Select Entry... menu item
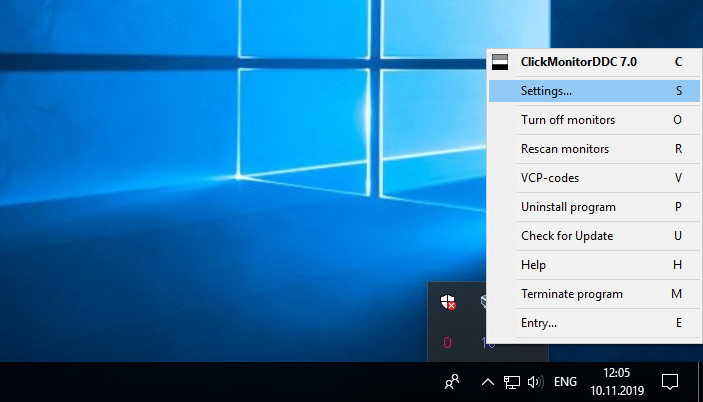Screen dimensions: 703x402 pyautogui.click(x=594, y=323)
